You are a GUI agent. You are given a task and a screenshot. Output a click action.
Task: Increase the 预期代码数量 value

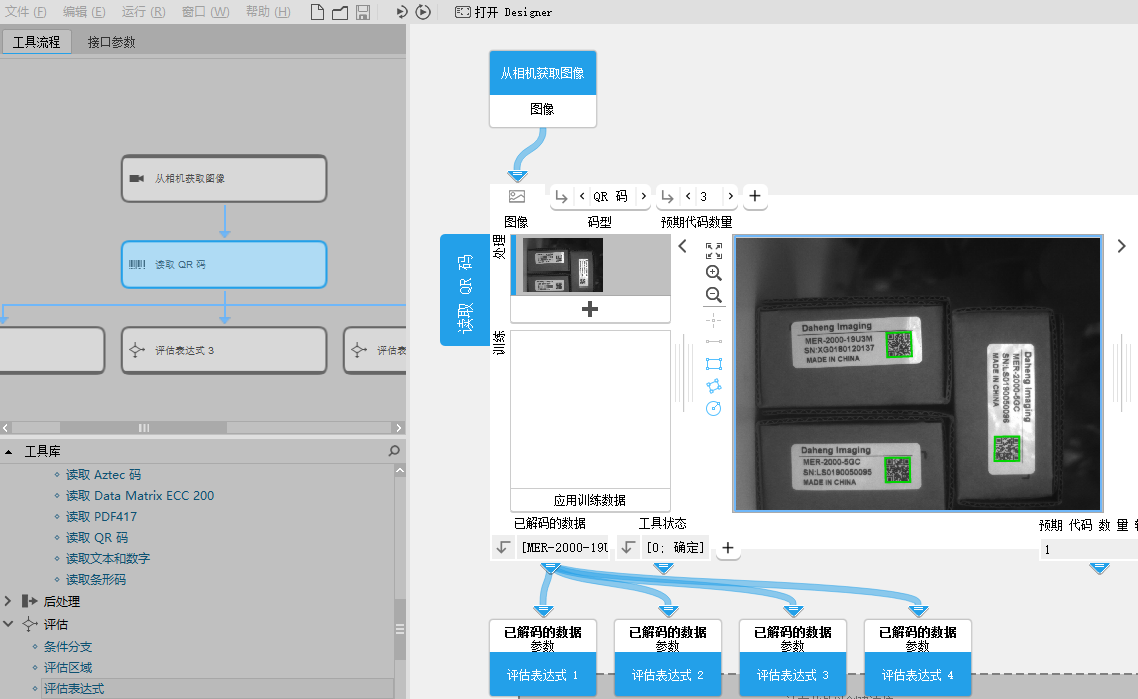tap(730, 196)
